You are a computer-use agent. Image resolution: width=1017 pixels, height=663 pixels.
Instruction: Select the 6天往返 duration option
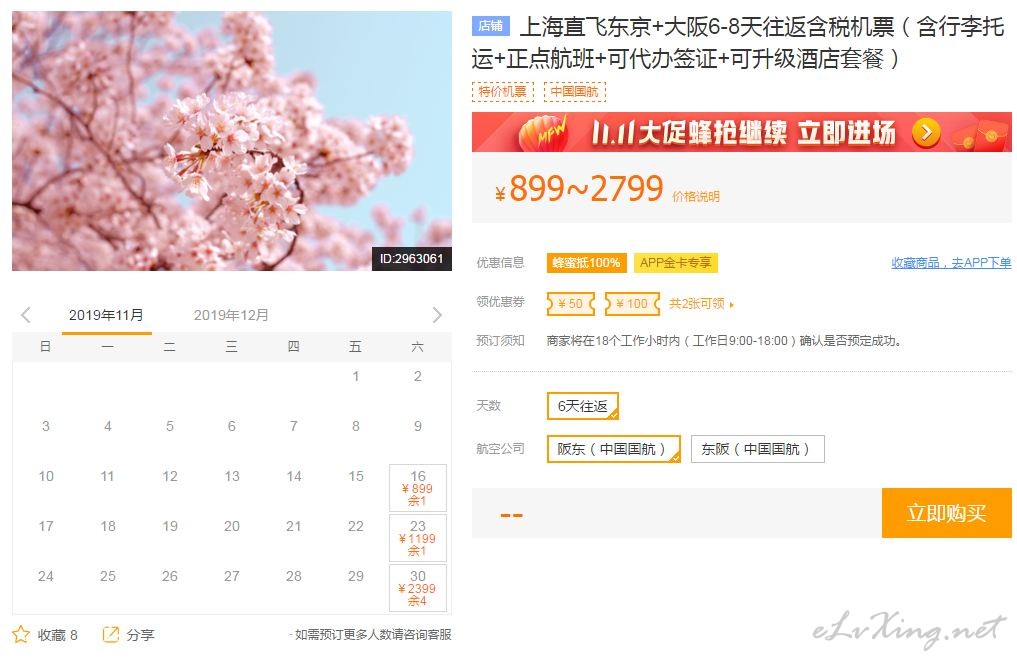pyautogui.click(x=582, y=406)
